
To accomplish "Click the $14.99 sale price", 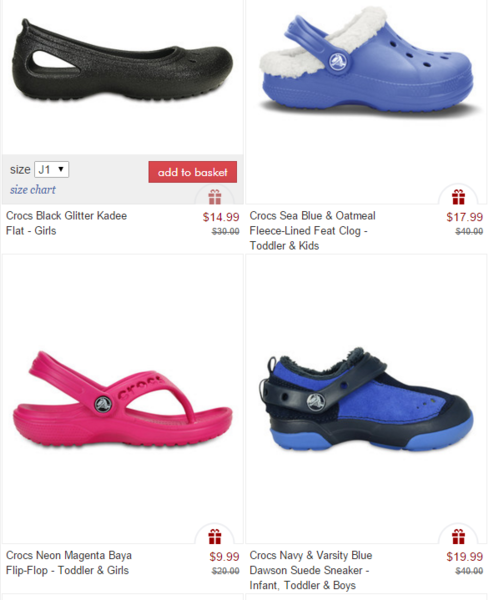I will point(221,217).
